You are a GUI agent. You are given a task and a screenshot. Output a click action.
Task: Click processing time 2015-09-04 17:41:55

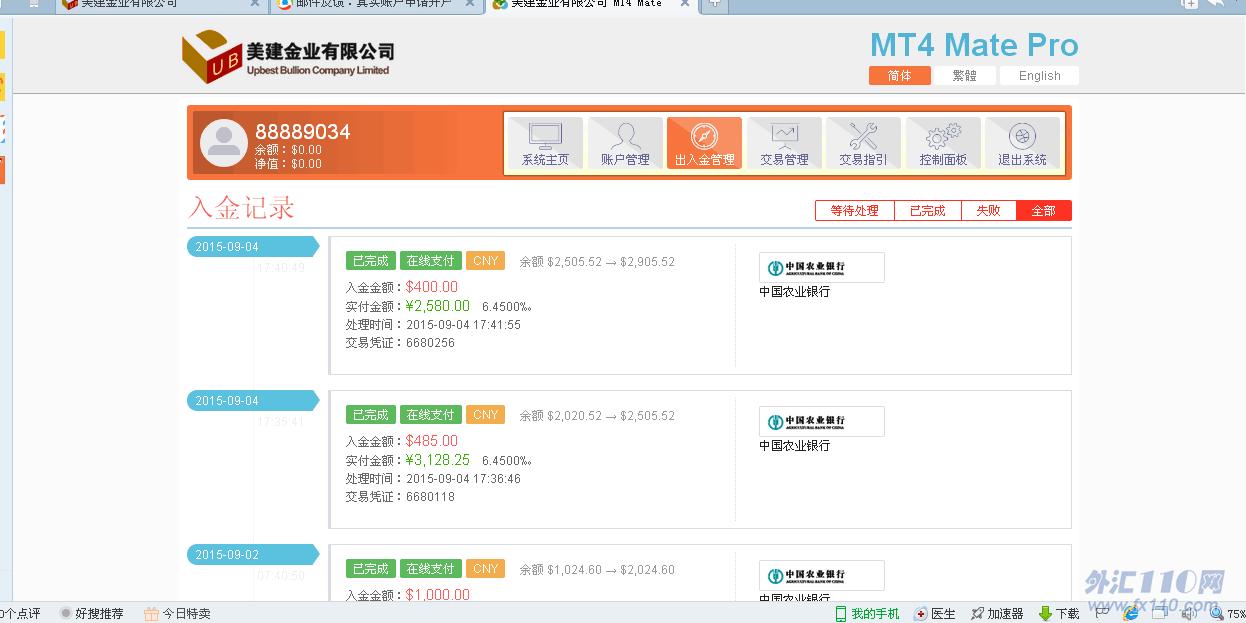[x=463, y=325]
